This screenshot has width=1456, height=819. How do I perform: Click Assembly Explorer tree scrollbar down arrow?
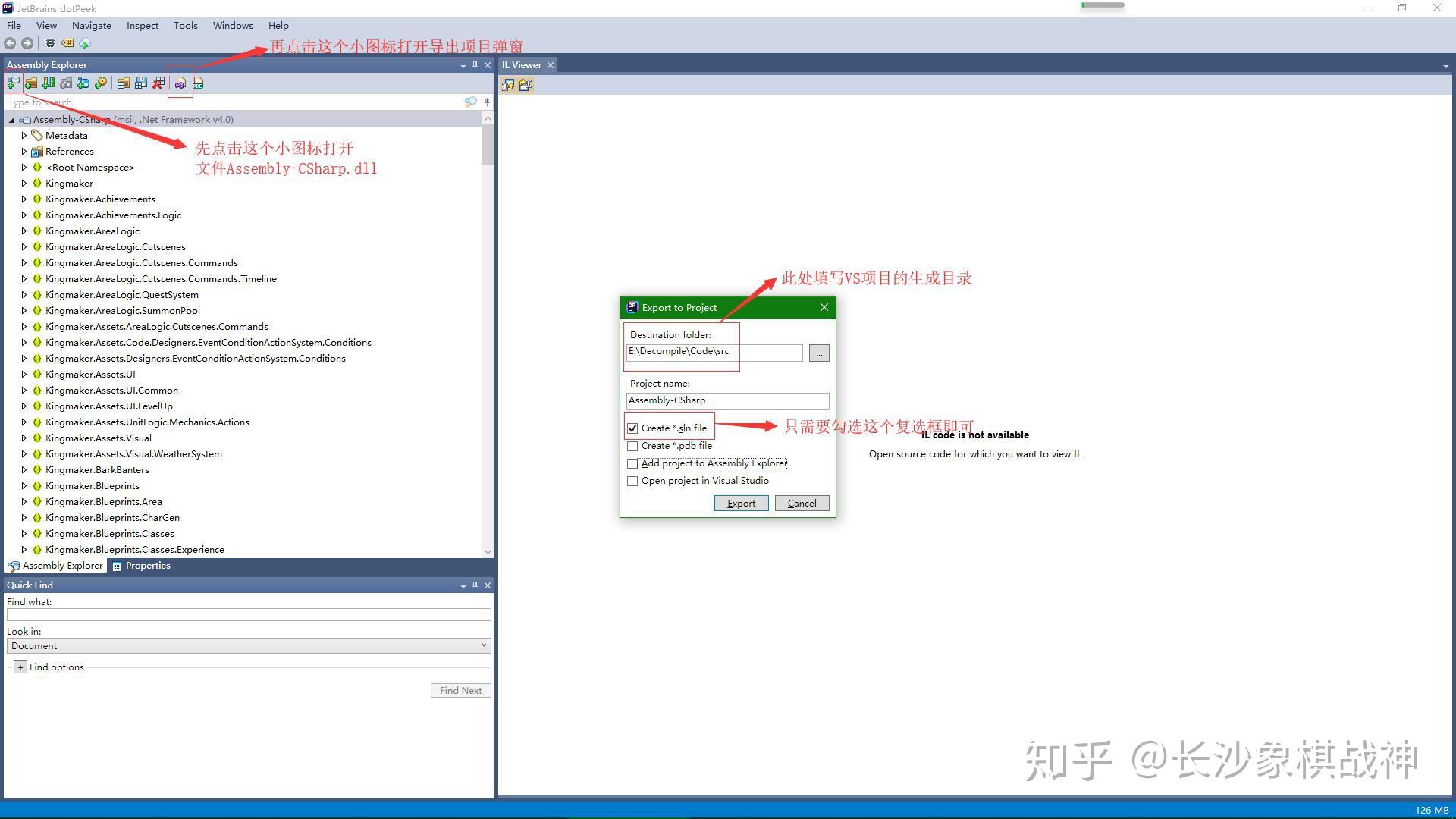488,552
